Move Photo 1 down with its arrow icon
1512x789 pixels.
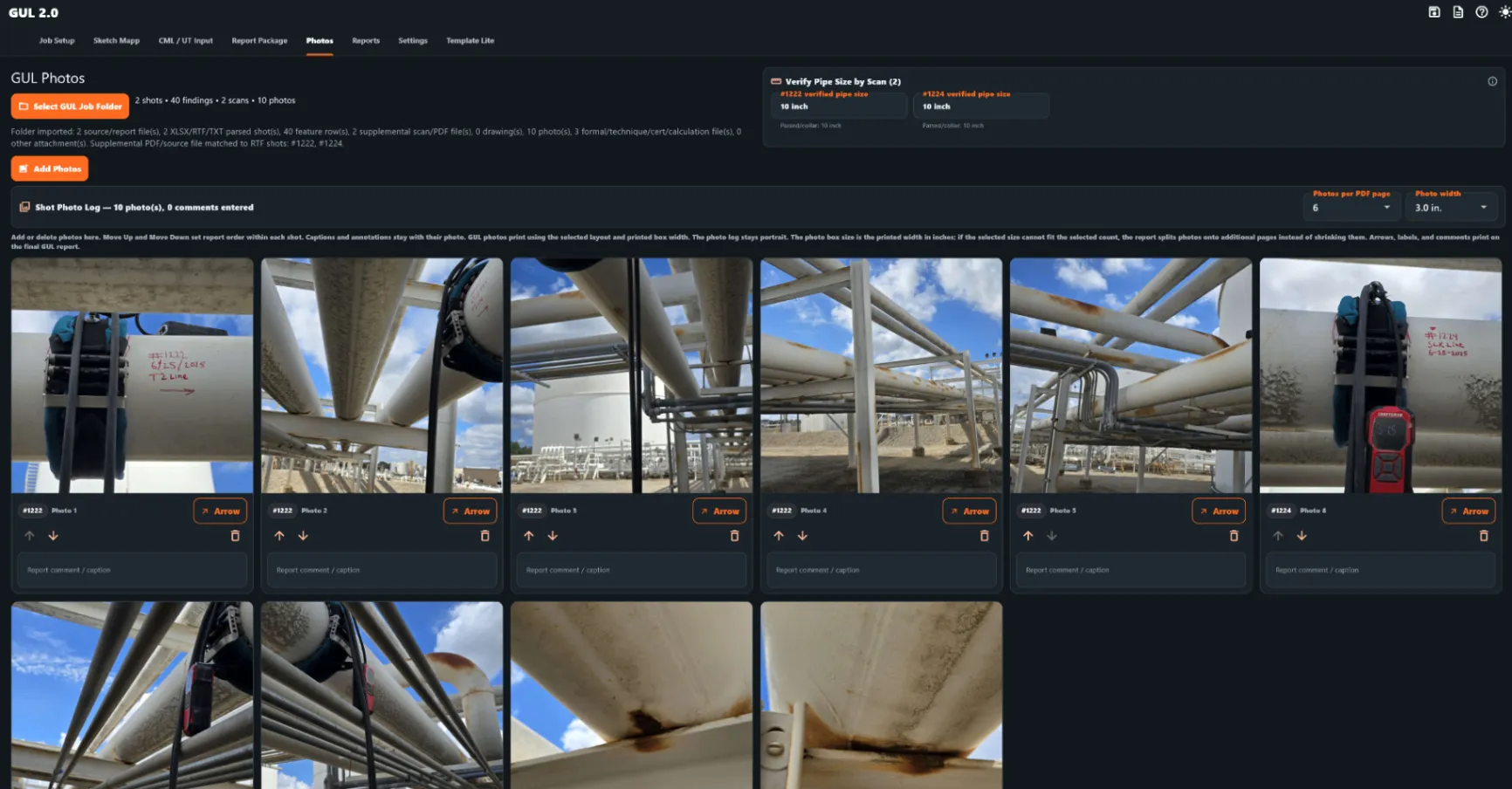[53, 536]
